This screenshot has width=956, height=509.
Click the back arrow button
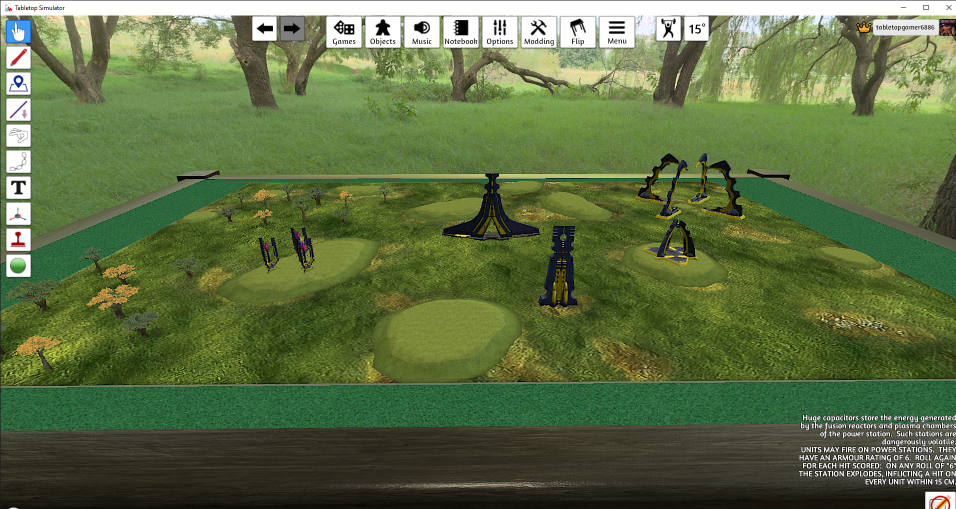coord(265,29)
